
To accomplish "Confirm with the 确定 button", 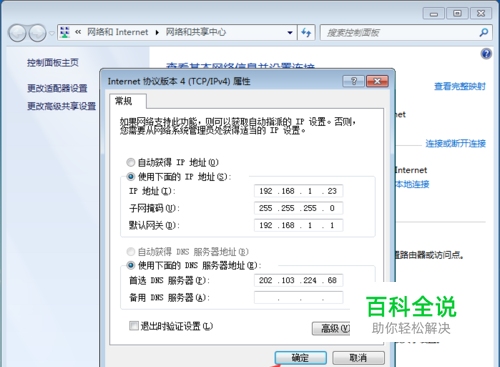I will point(301,358).
